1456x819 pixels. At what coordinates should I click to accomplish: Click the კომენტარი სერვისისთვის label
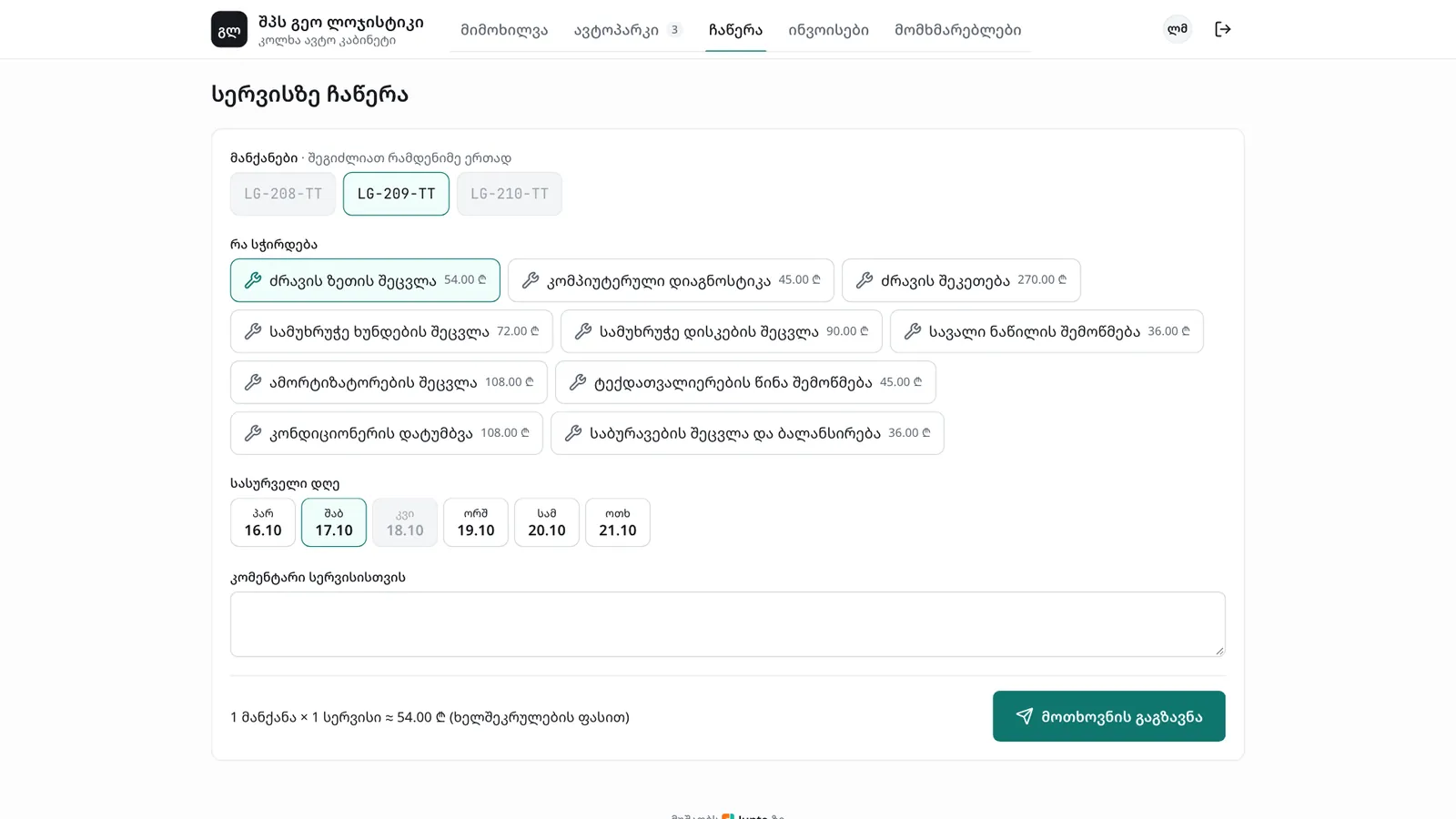[x=318, y=577]
